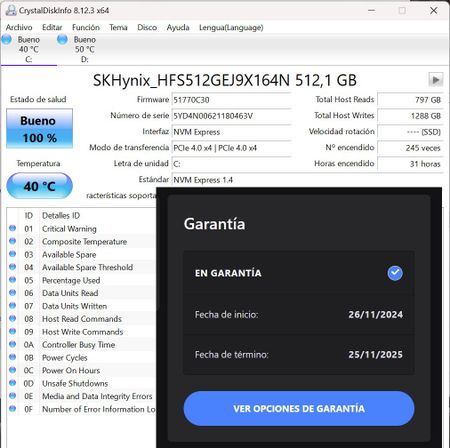This screenshot has width=450, height=448.
Task: Click the blue status orb for drive C:
Action: 7,39
